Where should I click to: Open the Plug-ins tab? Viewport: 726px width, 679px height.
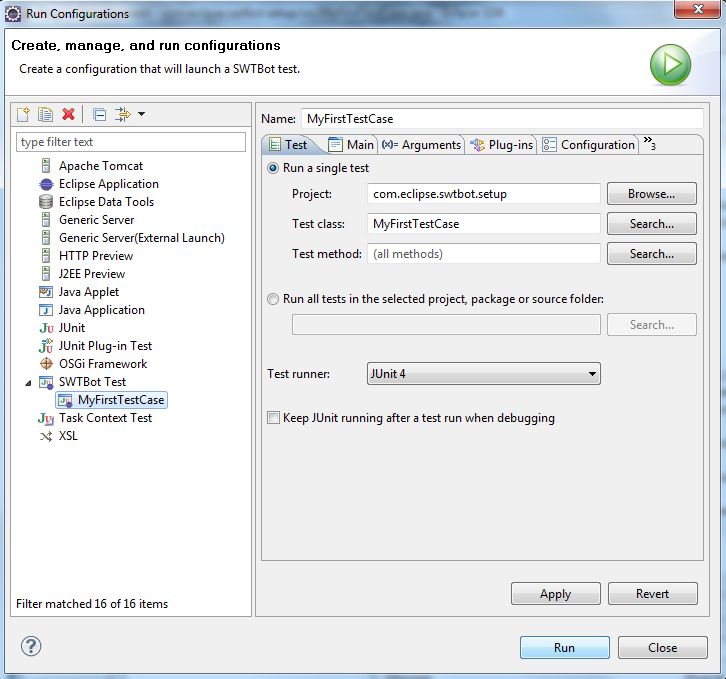501,145
